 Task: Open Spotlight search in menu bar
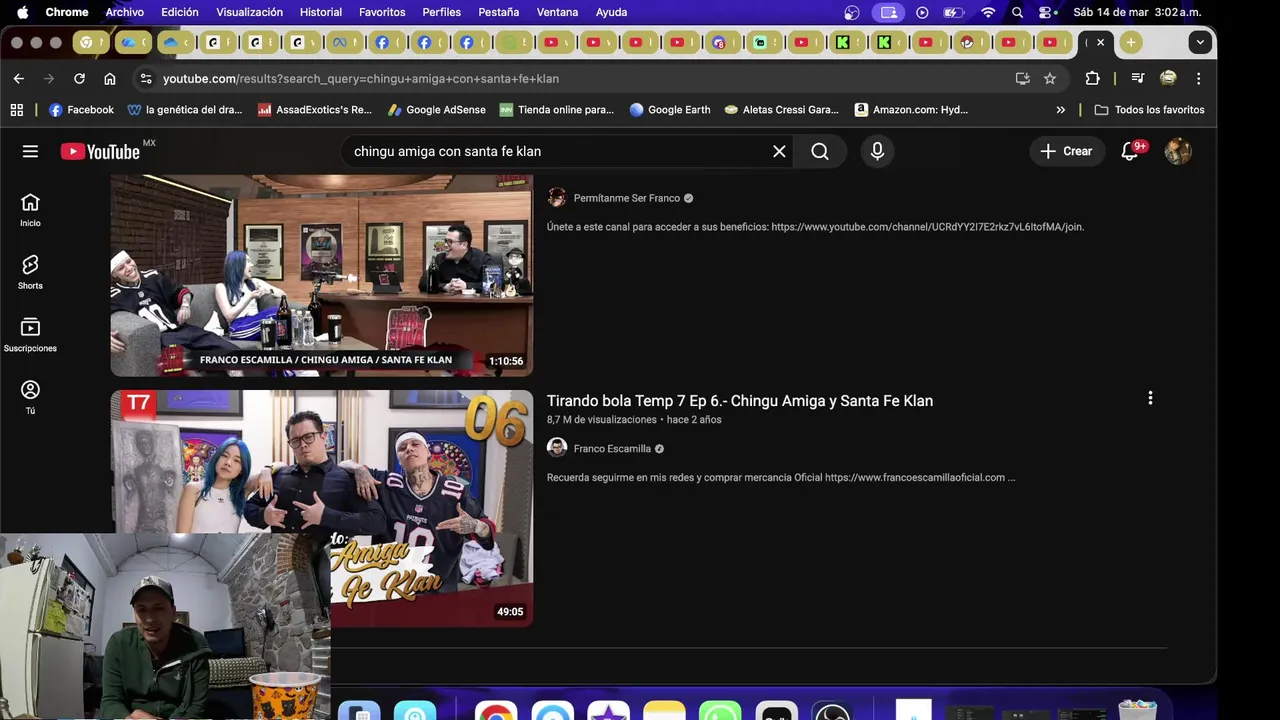[x=1017, y=12]
